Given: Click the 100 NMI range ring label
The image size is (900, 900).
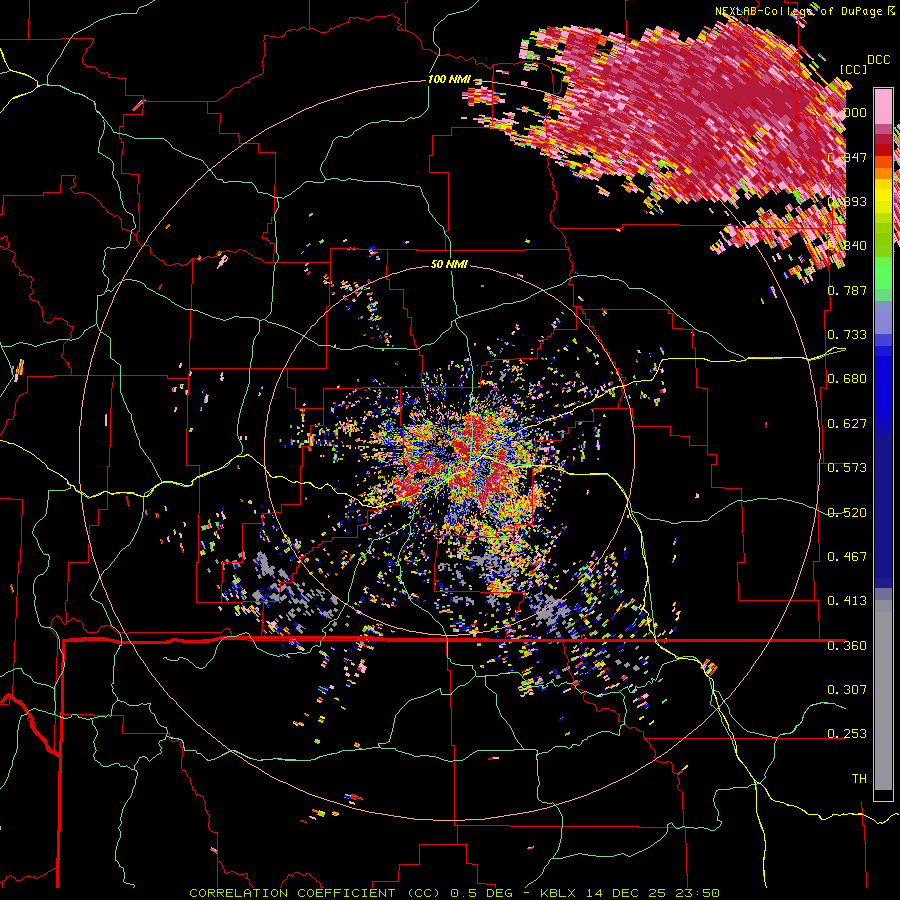Looking at the screenshot, I should click(x=448, y=79).
